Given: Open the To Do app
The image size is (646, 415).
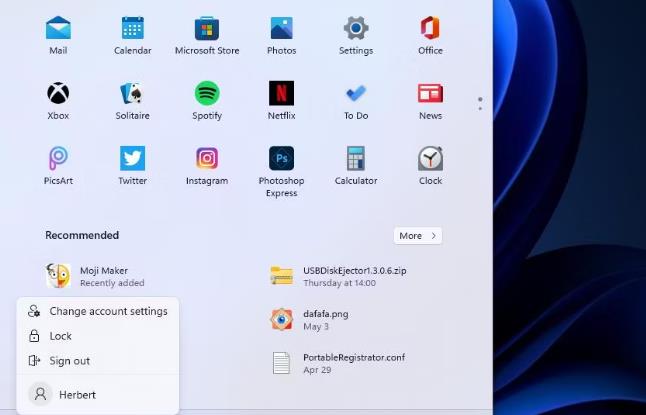Looking at the screenshot, I should coord(356,101).
